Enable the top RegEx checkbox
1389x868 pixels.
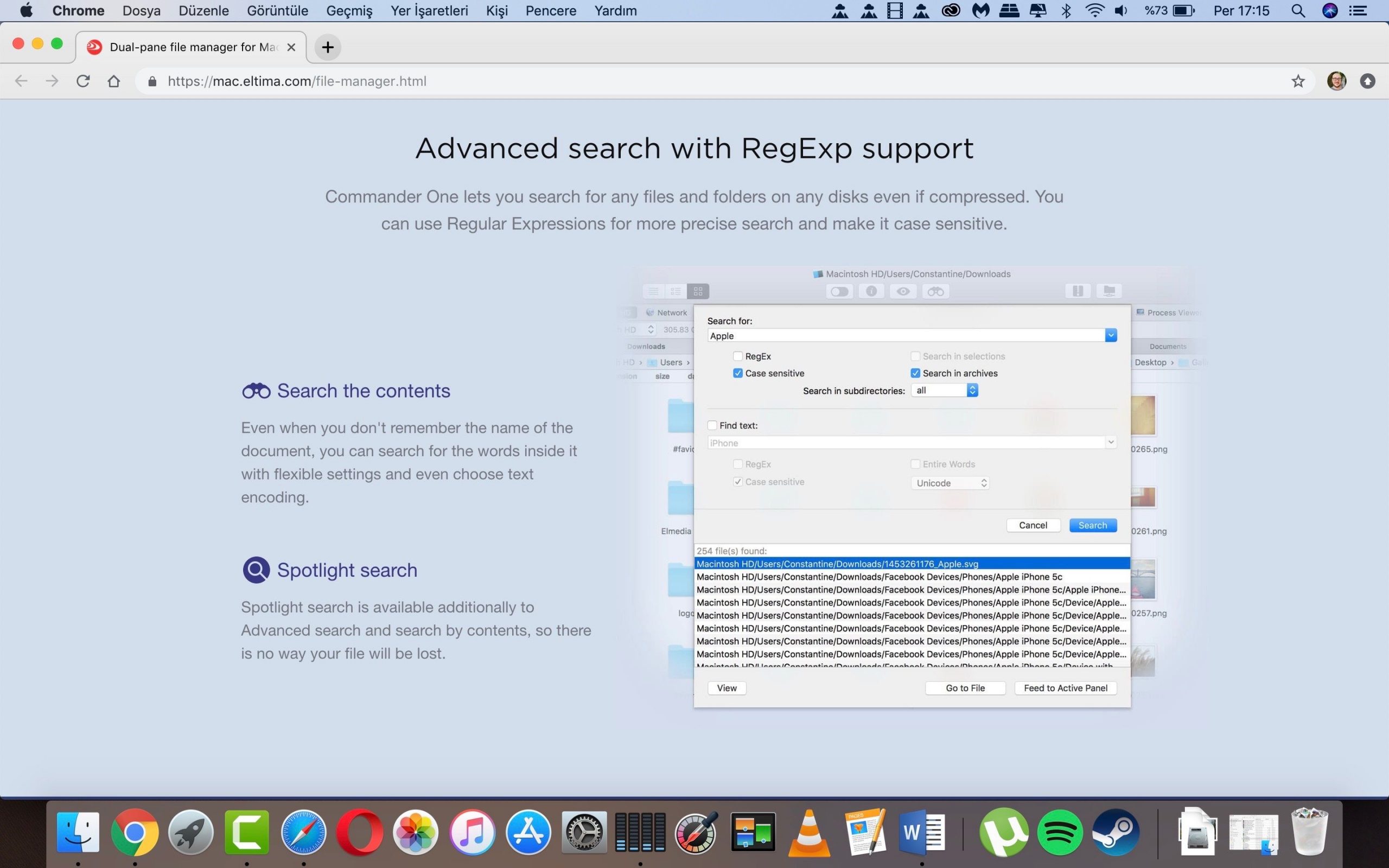pos(737,356)
